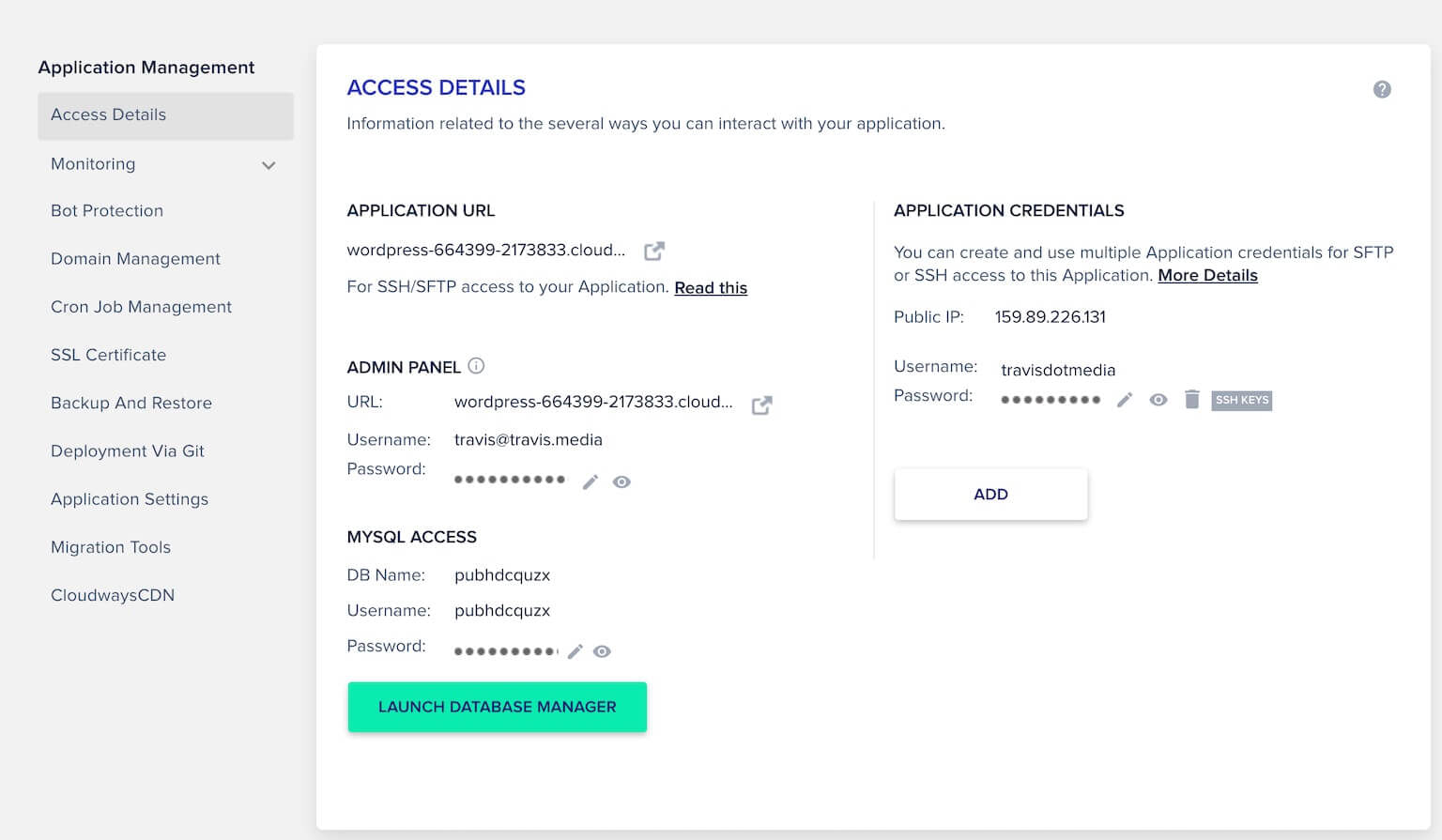Show application credentials password eye icon
This screenshot has width=1442, height=840.
click(x=1158, y=400)
